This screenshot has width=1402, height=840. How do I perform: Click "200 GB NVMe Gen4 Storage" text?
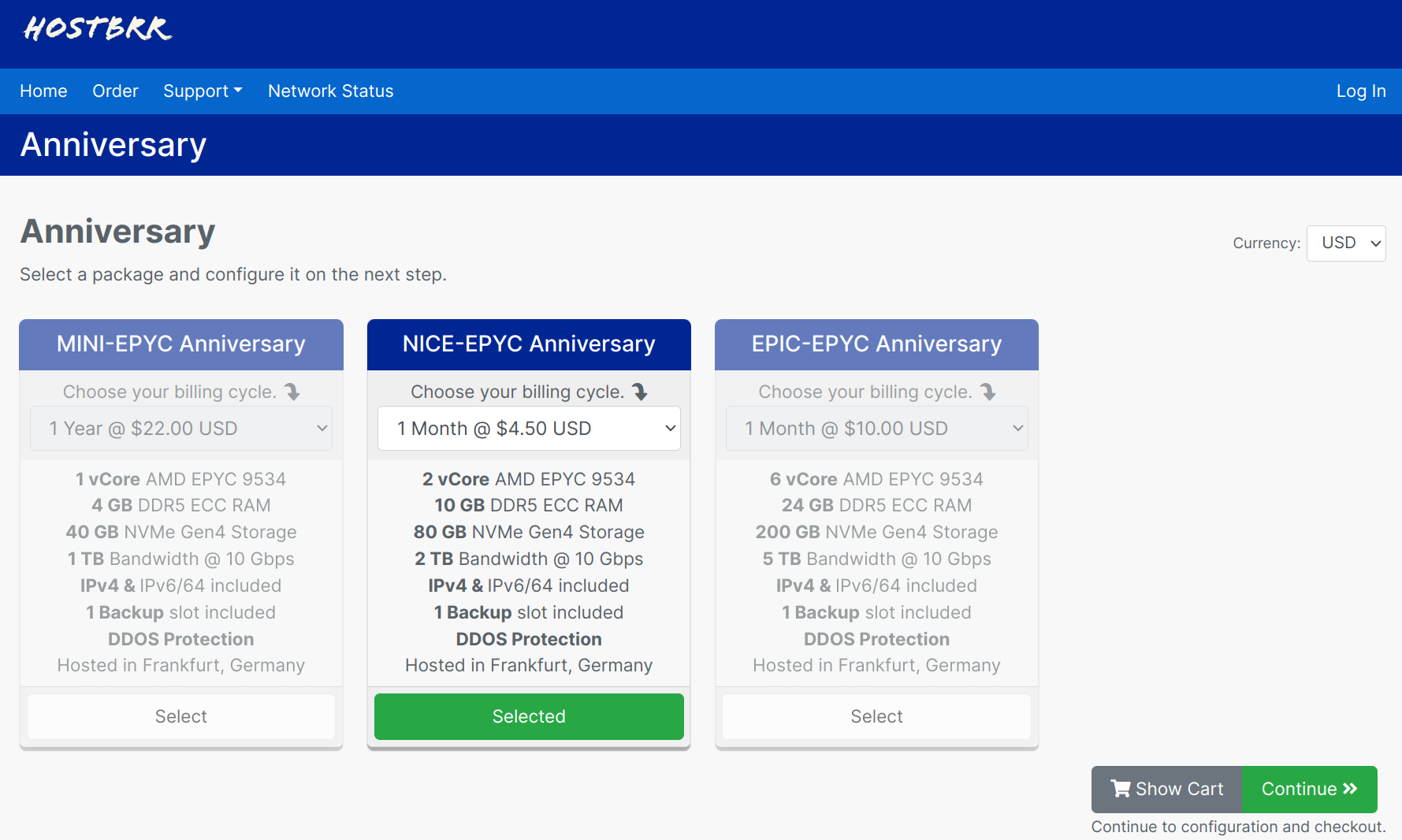pyautogui.click(x=876, y=532)
